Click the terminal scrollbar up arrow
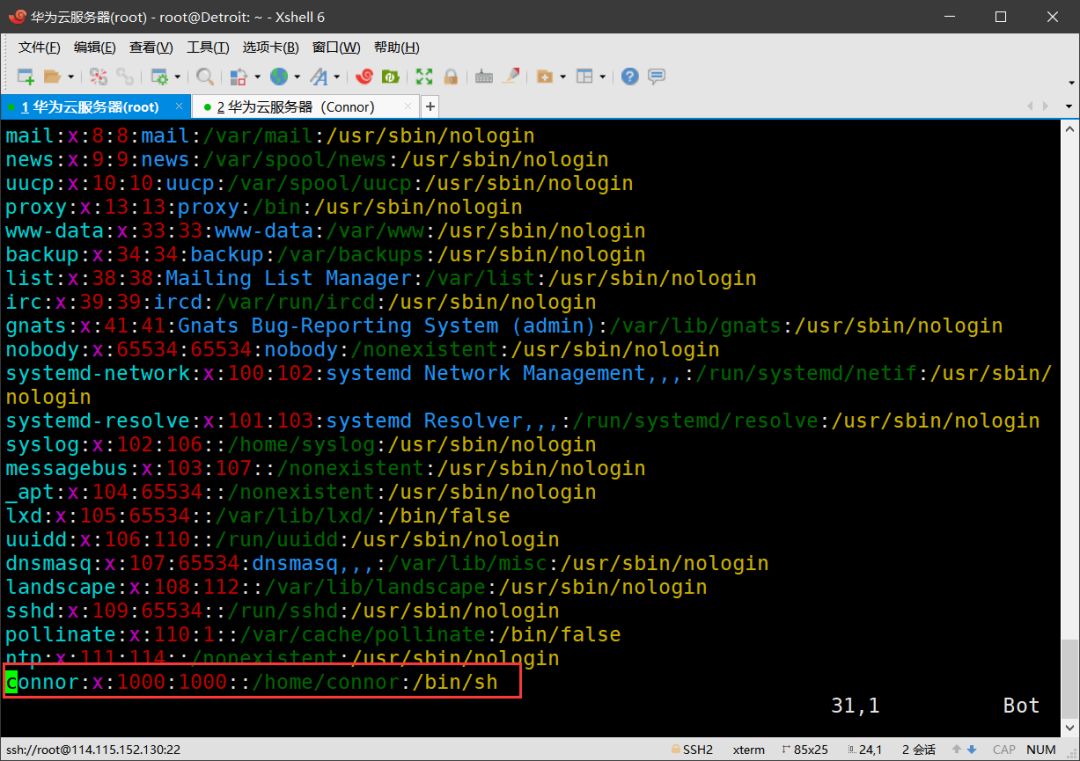The height and width of the screenshot is (761, 1080). click(1069, 129)
